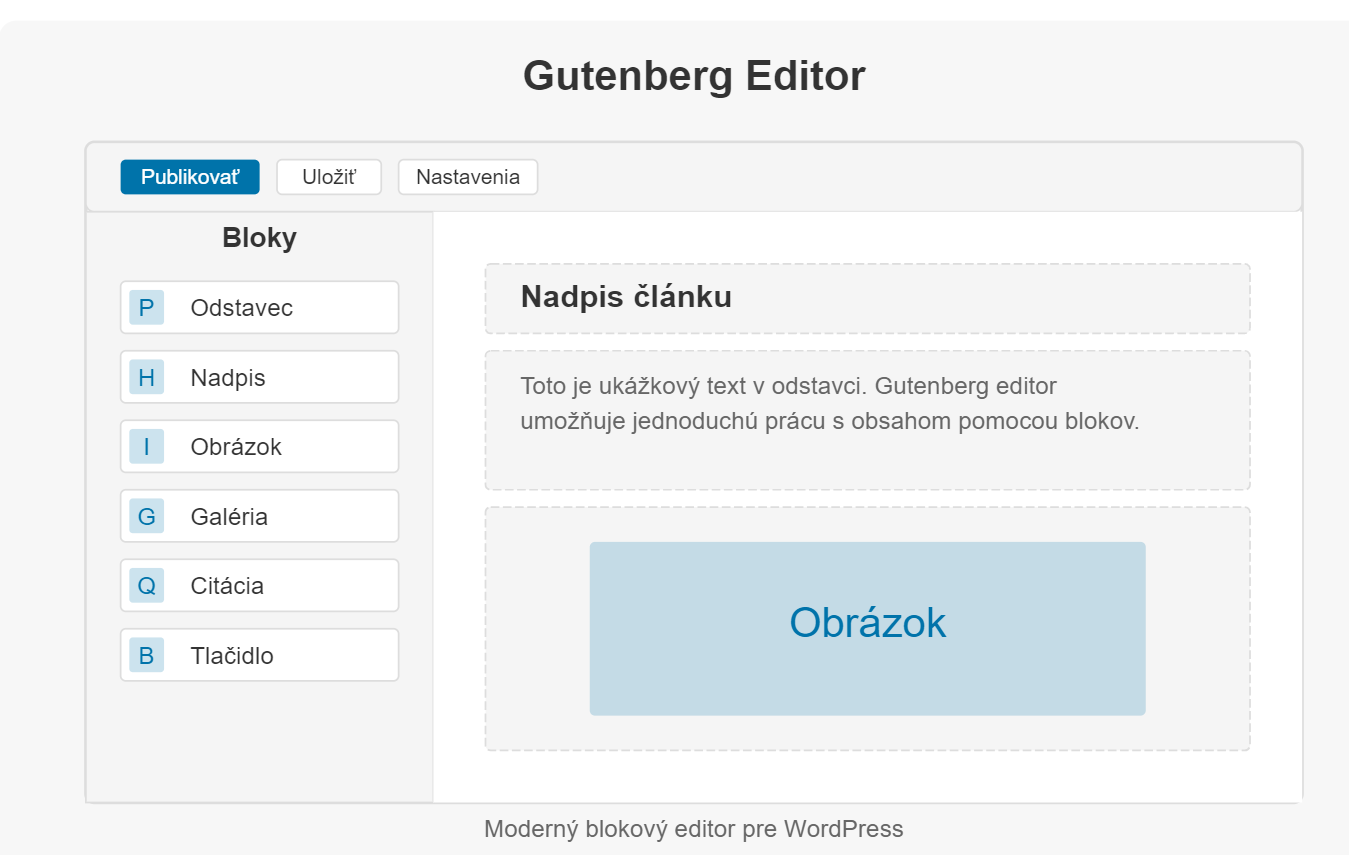Click the B button block icon
Image resolution: width=1349 pixels, height=855 pixels.
pos(146,655)
